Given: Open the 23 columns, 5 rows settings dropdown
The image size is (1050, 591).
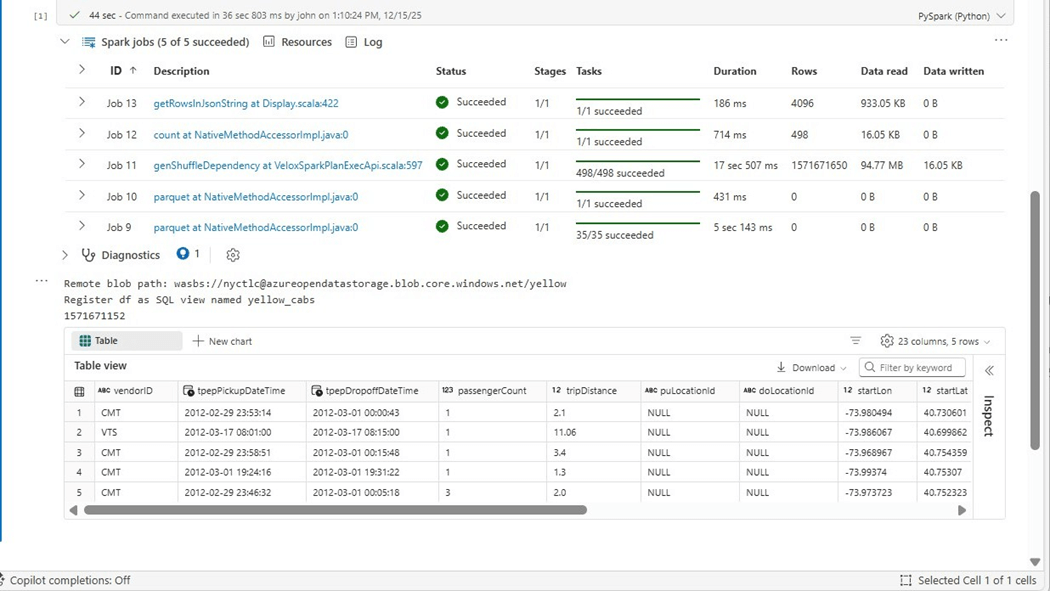Looking at the screenshot, I should [x=935, y=341].
